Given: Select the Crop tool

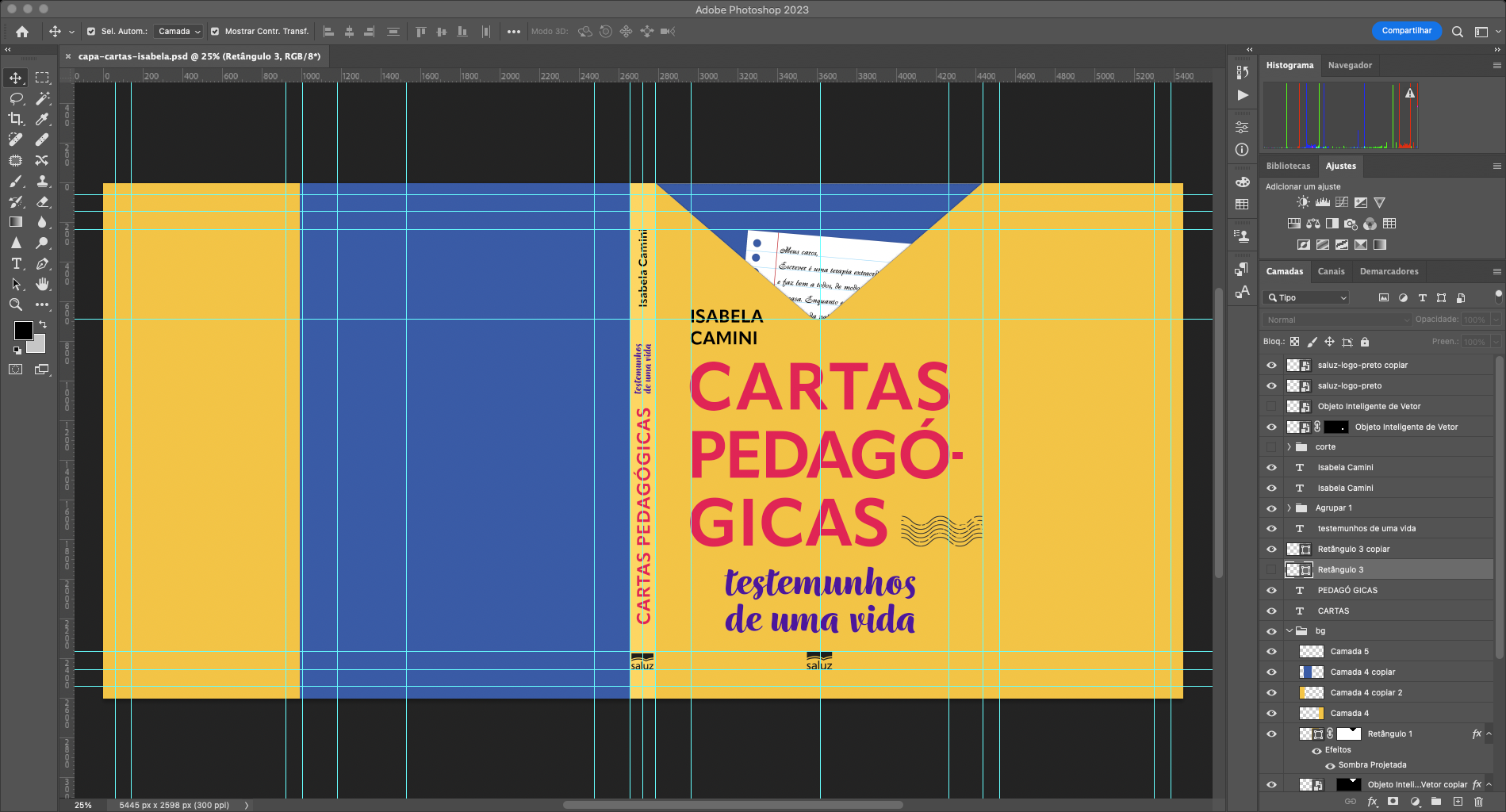Looking at the screenshot, I should pyautogui.click(x=16, y=119).
